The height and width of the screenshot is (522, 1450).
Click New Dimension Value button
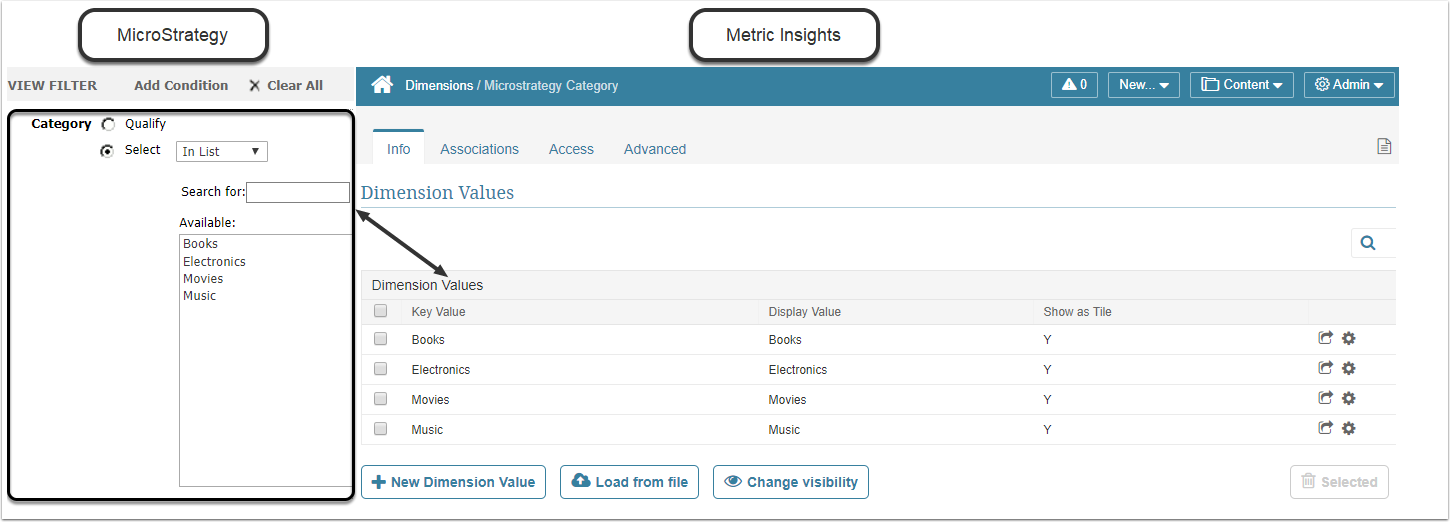tap(453, 482)
